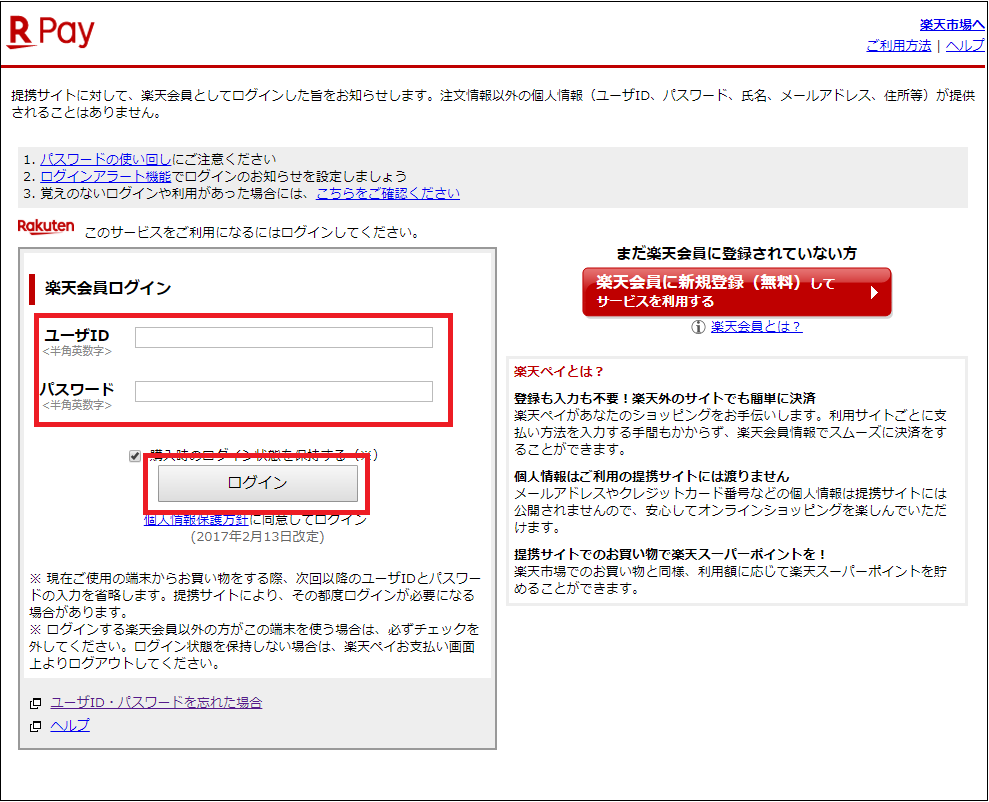Click the まだ楽天会員に登録されていない方 heading
This screenshot has height=802, width=989.
[x=736, y=253]
